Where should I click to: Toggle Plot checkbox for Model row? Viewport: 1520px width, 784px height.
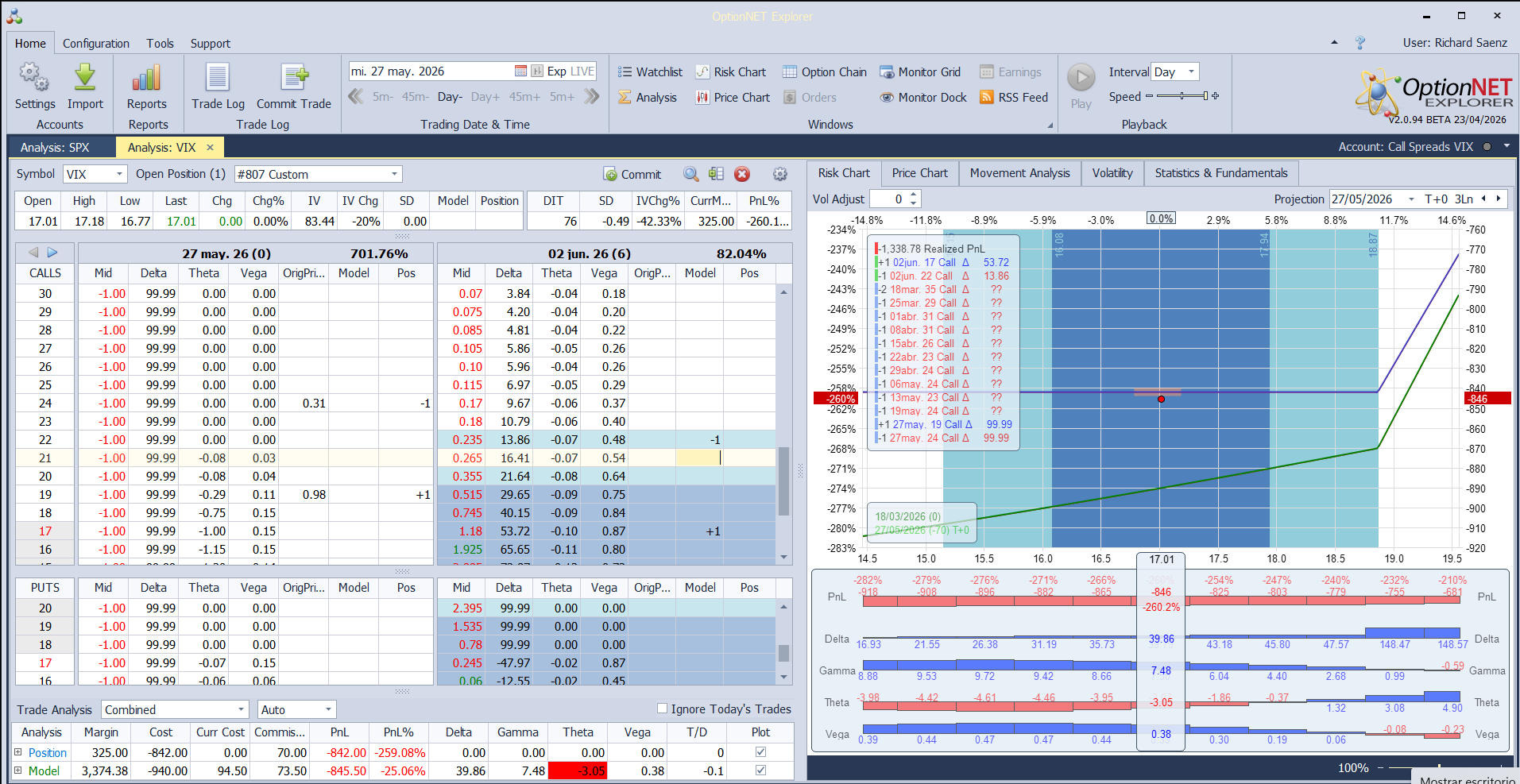[x=760, y=770]
